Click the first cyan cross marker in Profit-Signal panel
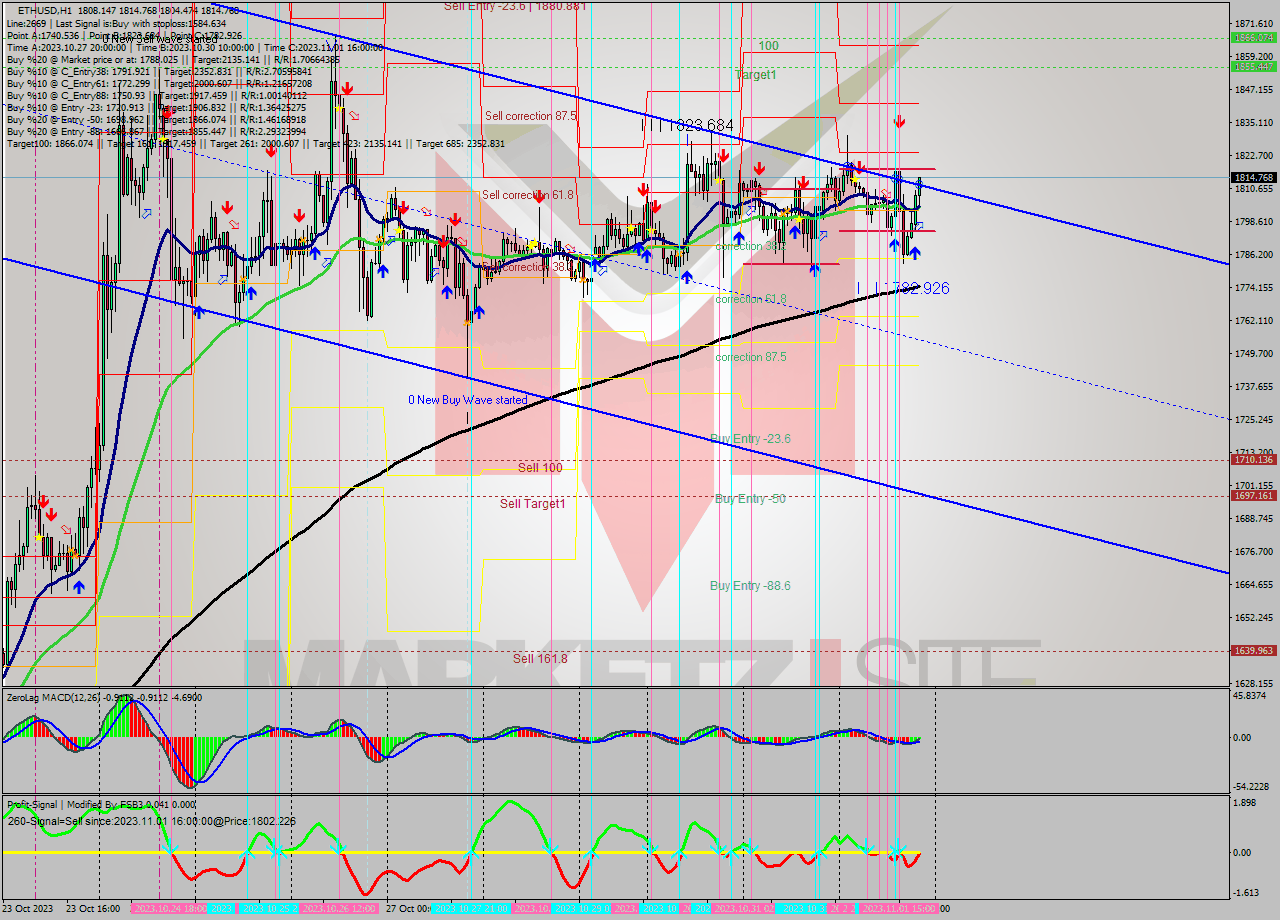Viewport: 1280px width, 920px height. (170, 848)
